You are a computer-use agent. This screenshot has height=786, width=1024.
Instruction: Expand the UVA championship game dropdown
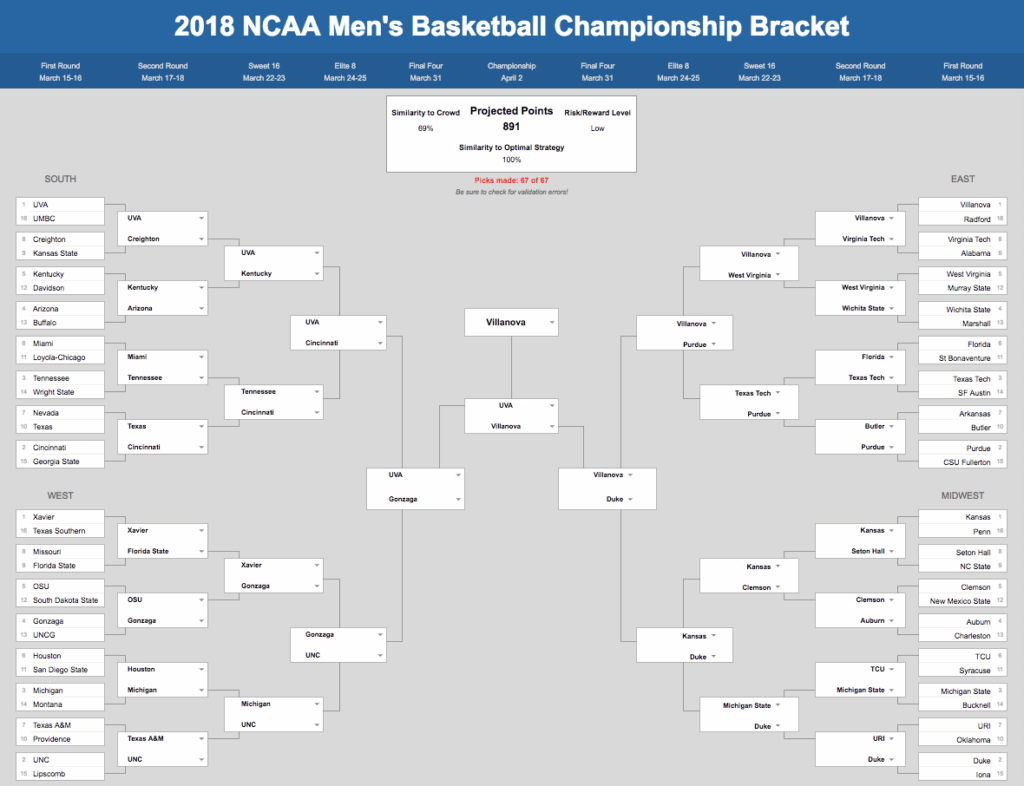pos(511,405)
